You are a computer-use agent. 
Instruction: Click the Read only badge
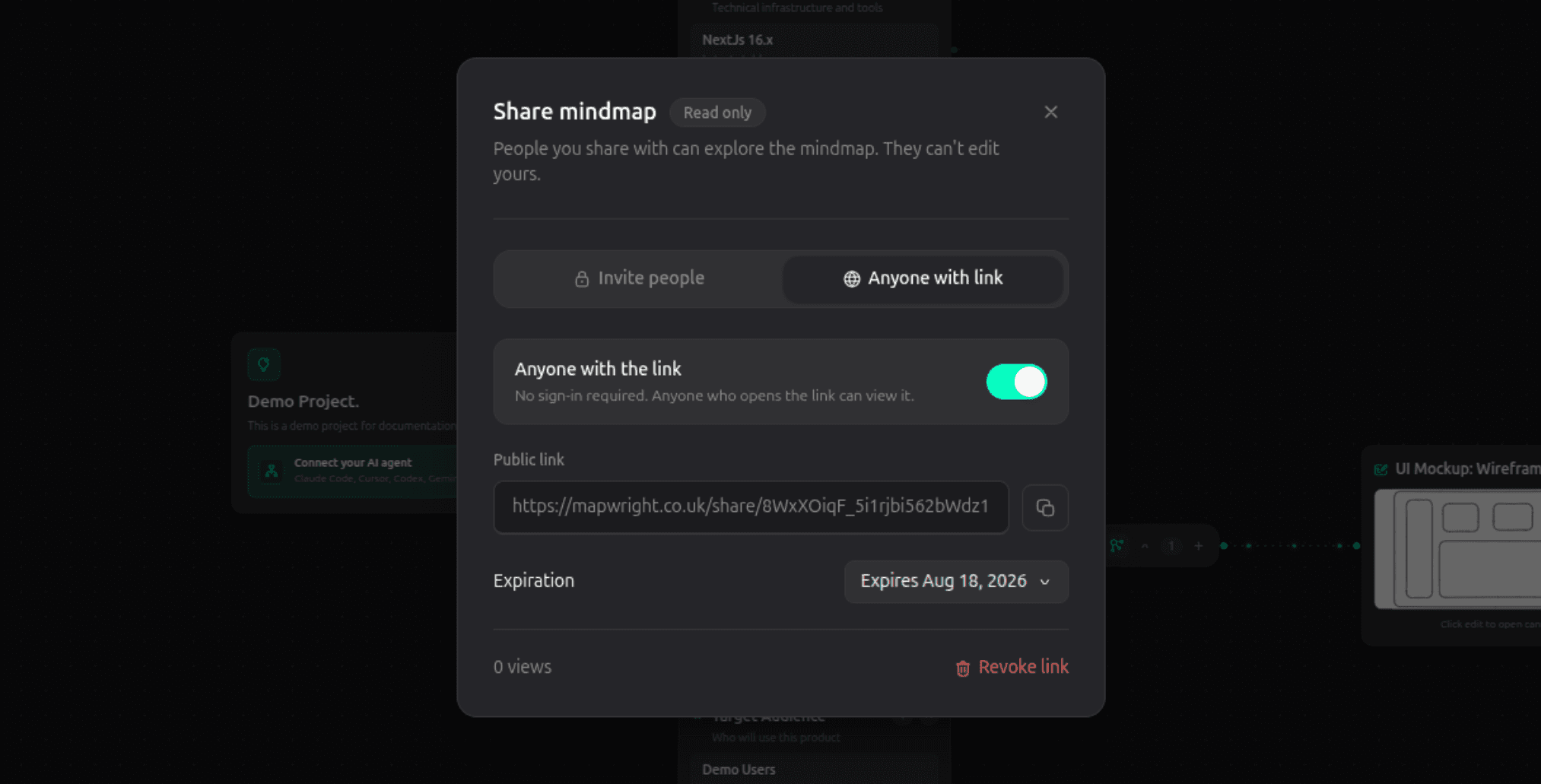717,113
